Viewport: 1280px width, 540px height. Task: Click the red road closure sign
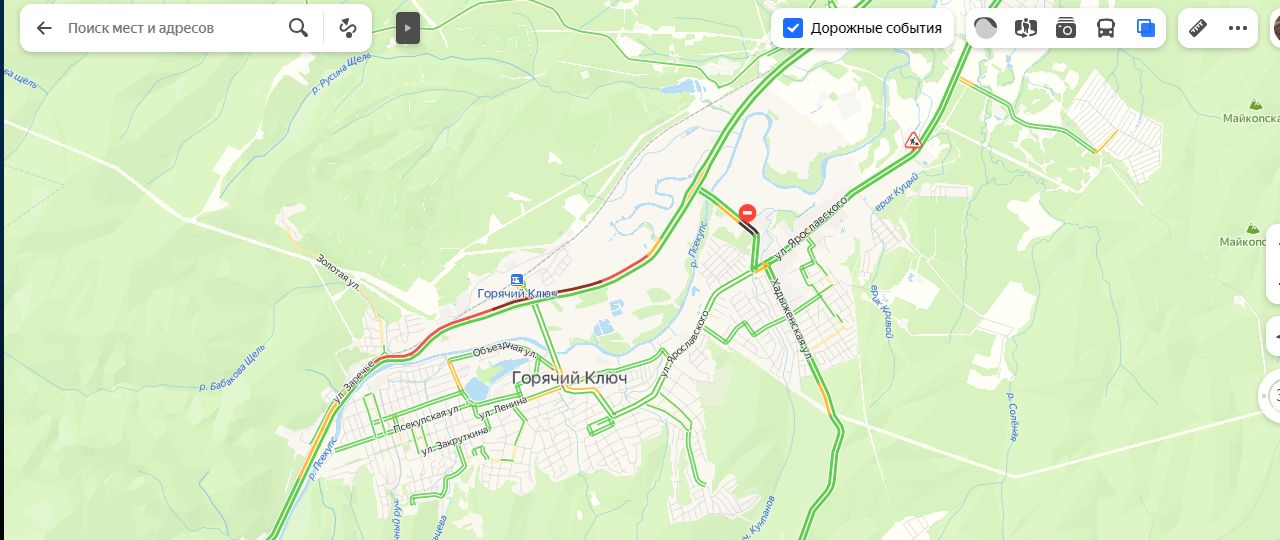tap(747, 213)
